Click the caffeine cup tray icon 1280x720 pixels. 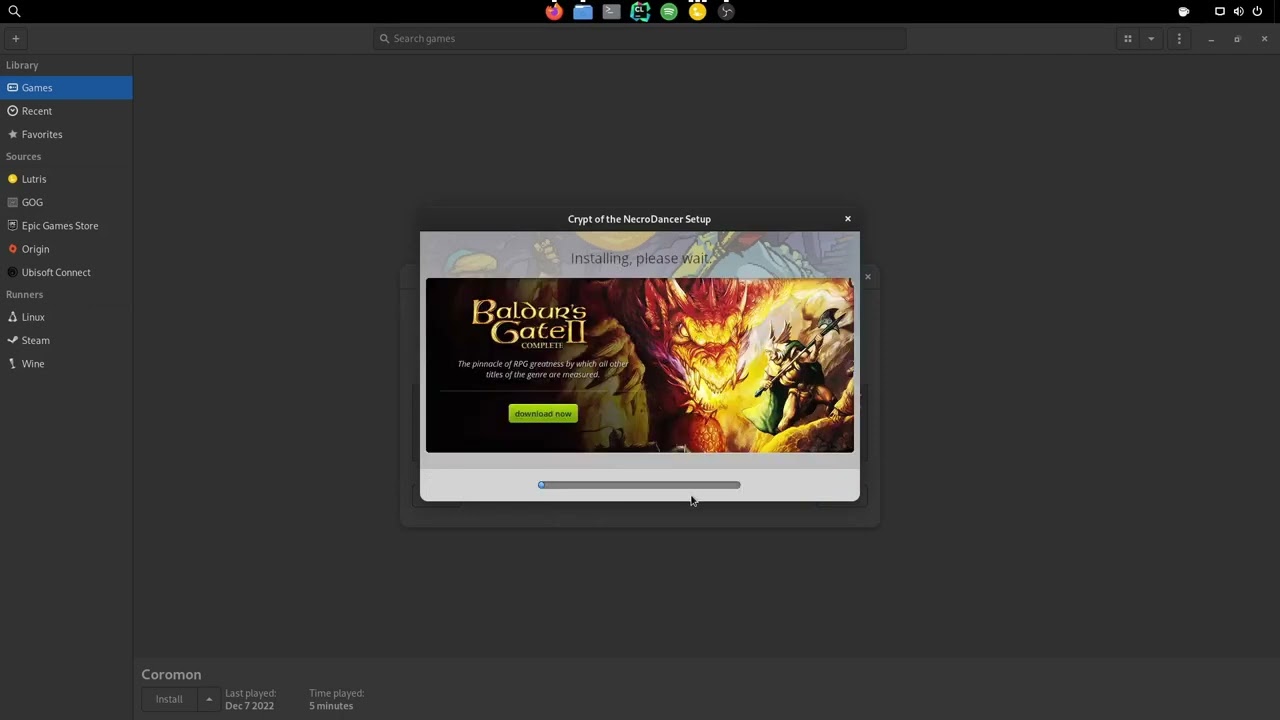coord(1184,12)
